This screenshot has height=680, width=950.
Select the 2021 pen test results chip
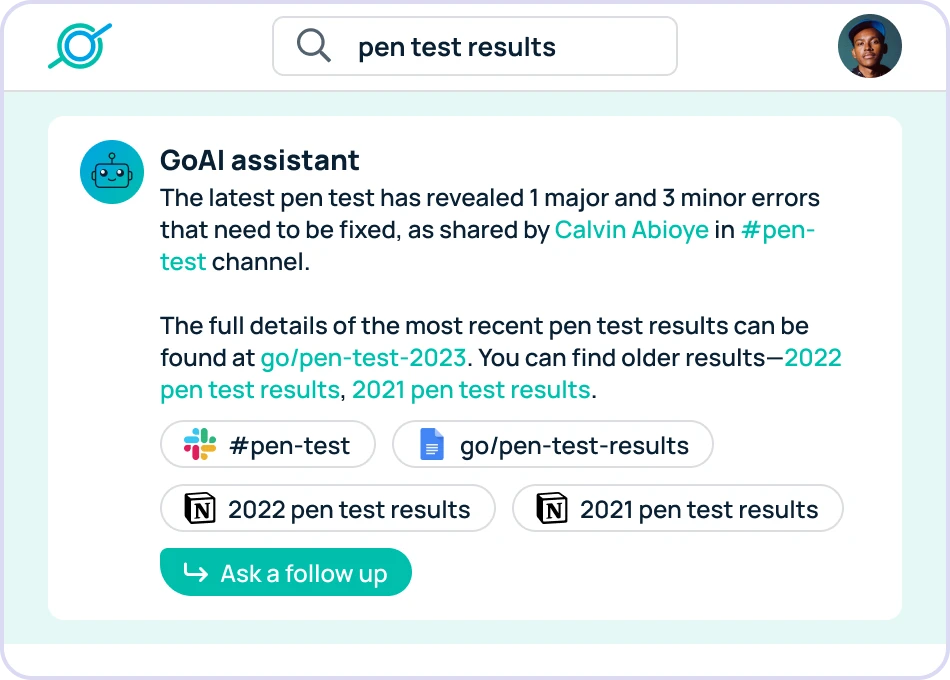678,509
